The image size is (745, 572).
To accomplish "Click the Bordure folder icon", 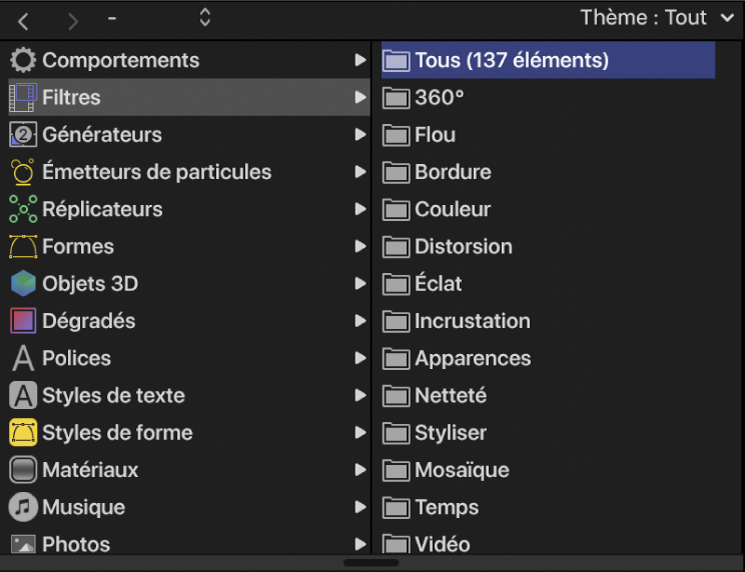I will click(396, 172).
